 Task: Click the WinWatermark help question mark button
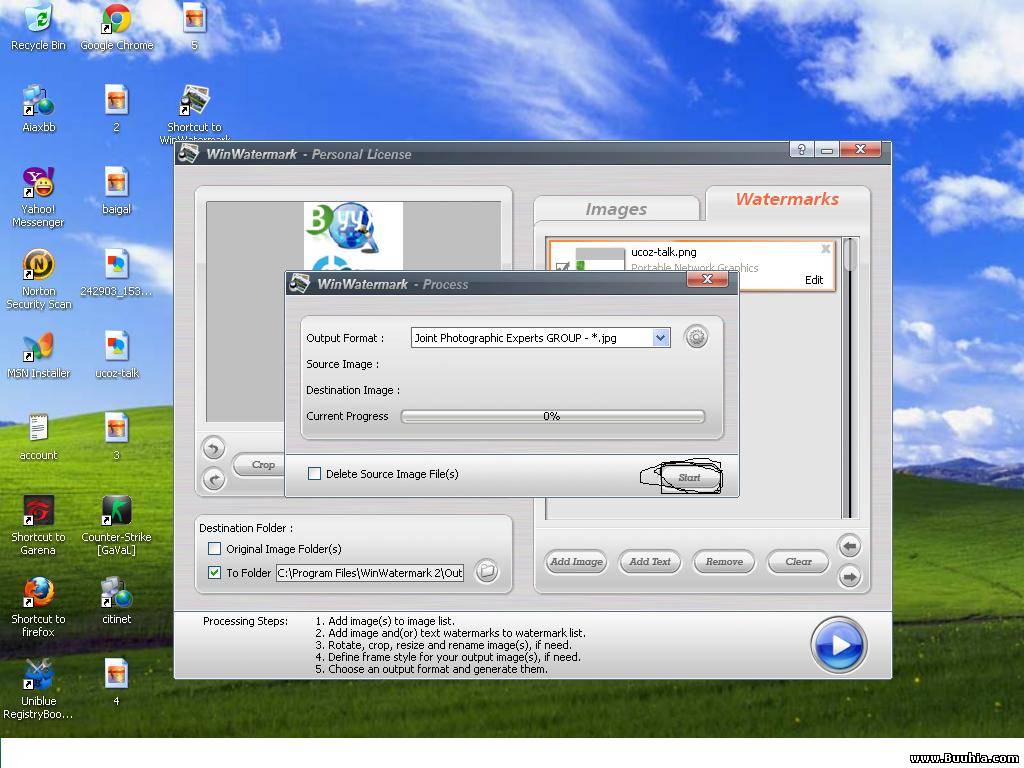(x=801, y=150)
